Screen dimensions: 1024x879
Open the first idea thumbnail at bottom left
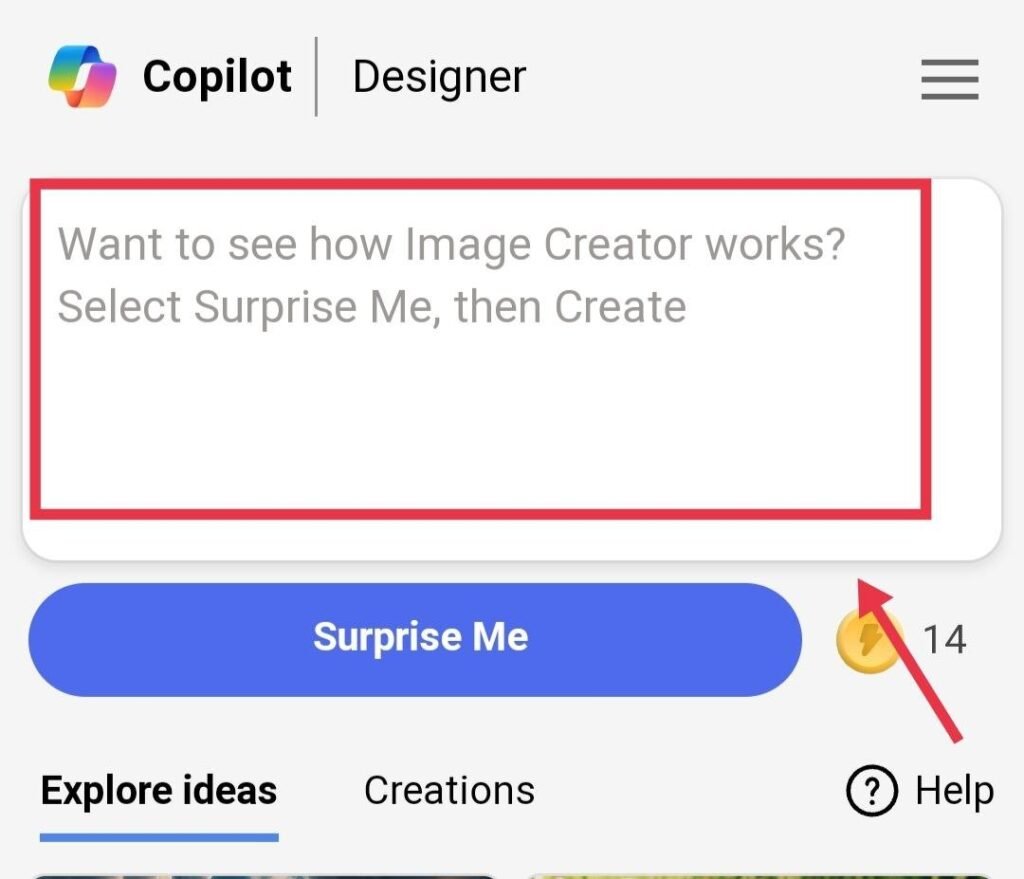[265, 874]
